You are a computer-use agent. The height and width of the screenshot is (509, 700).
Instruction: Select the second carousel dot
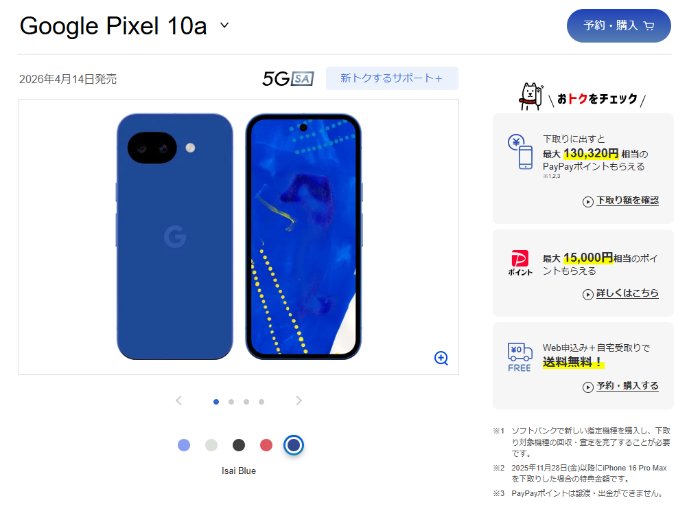[231, 402]
